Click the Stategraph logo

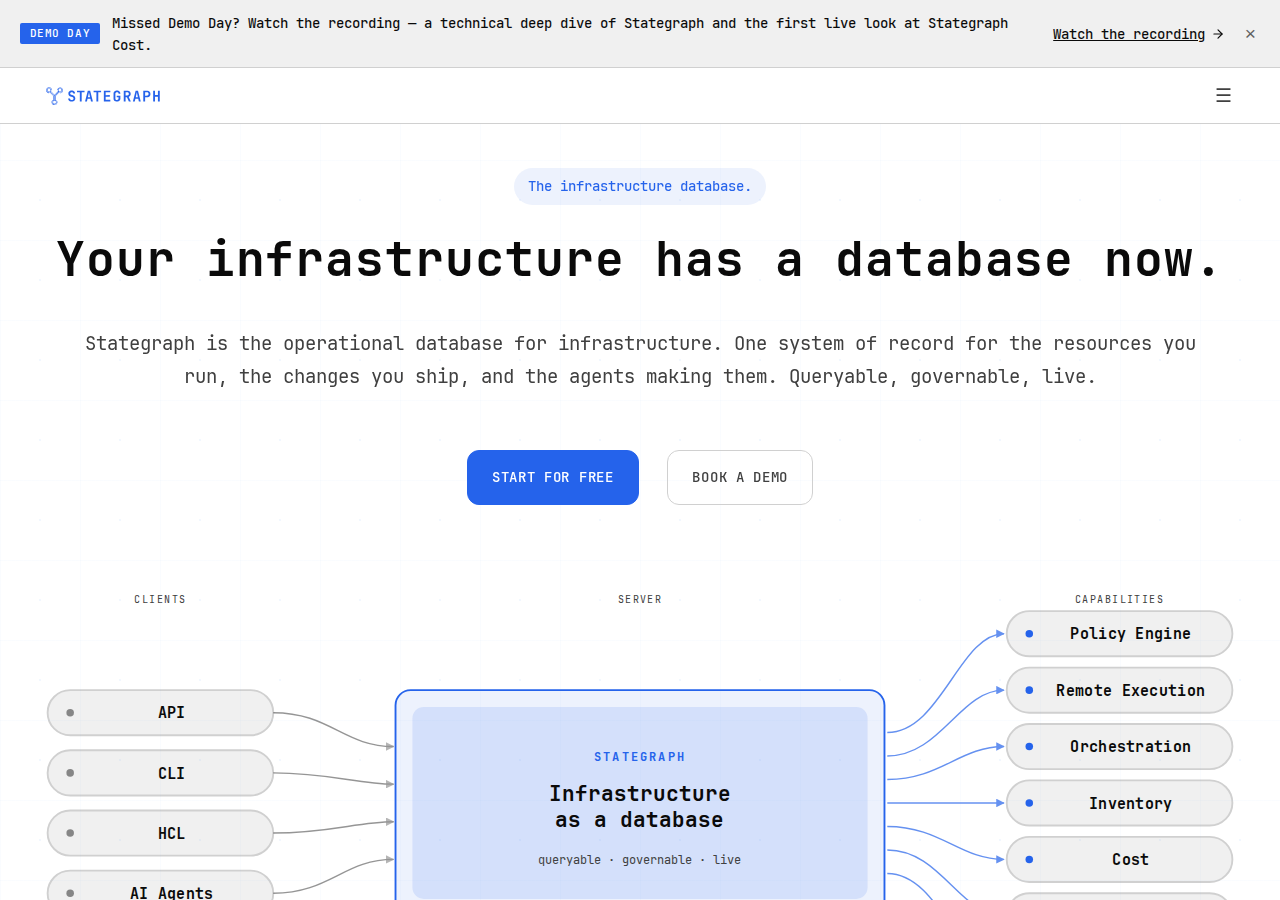pos(103,96)
